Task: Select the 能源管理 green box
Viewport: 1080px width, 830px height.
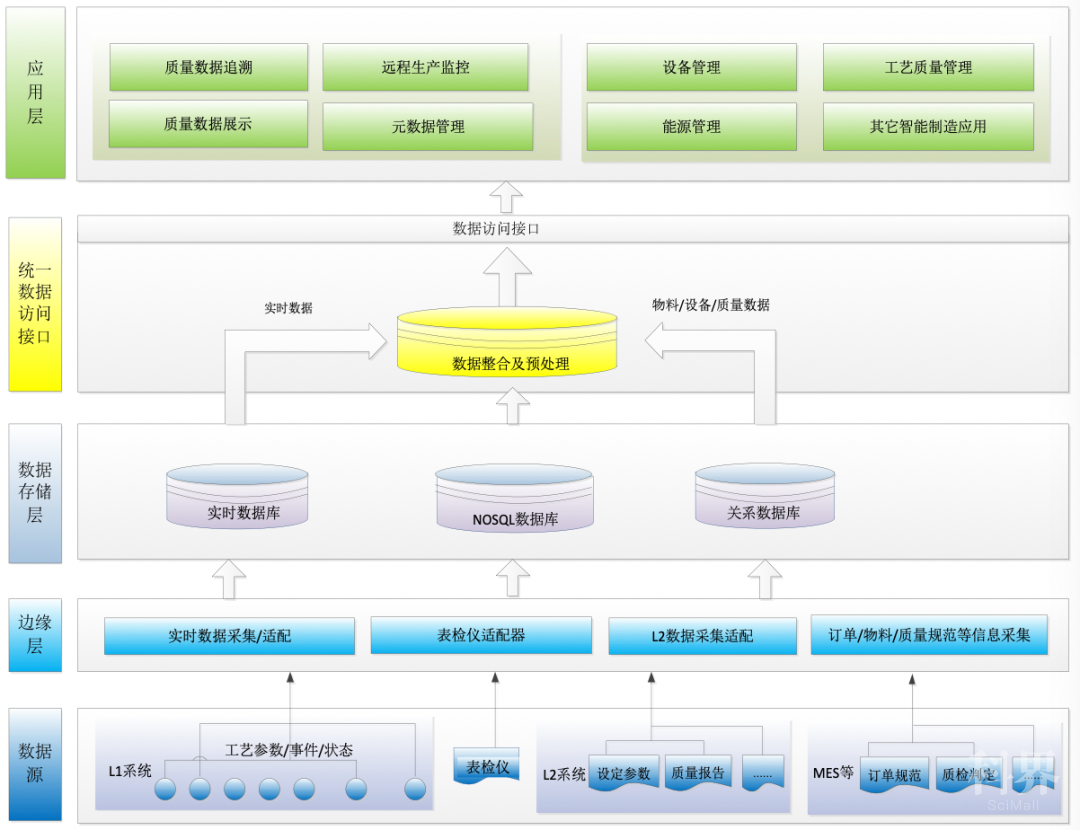Action: (x=692, y=127)
